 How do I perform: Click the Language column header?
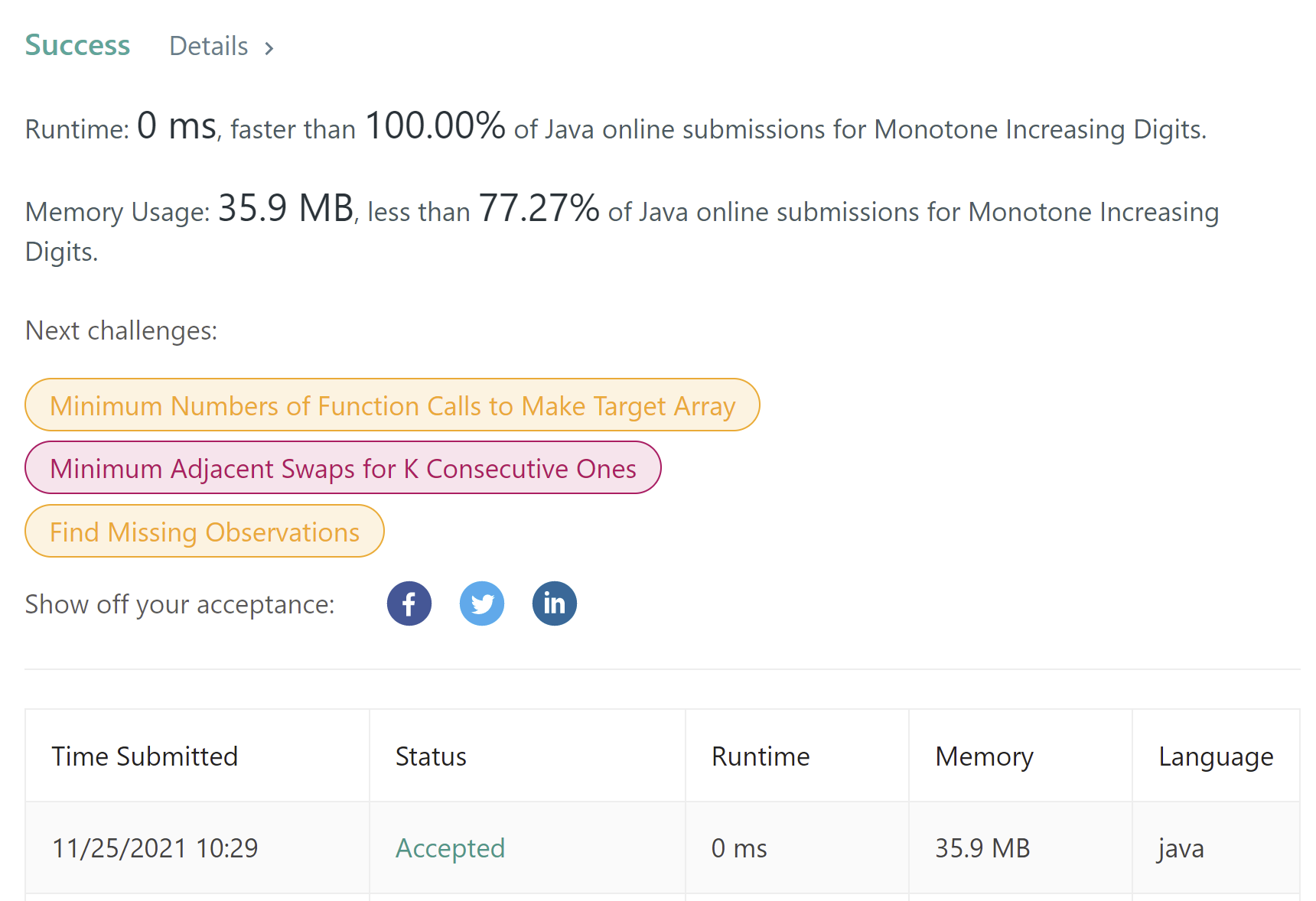coord(1216,756)
